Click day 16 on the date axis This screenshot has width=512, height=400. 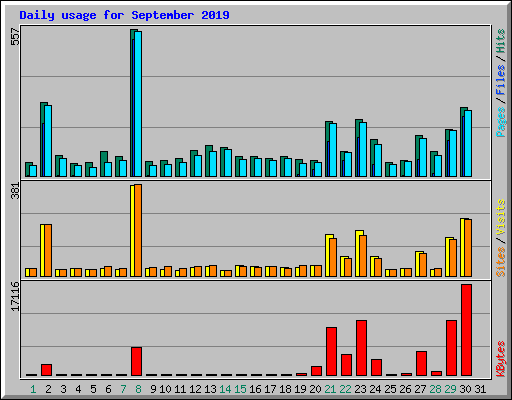coord(255,389)
